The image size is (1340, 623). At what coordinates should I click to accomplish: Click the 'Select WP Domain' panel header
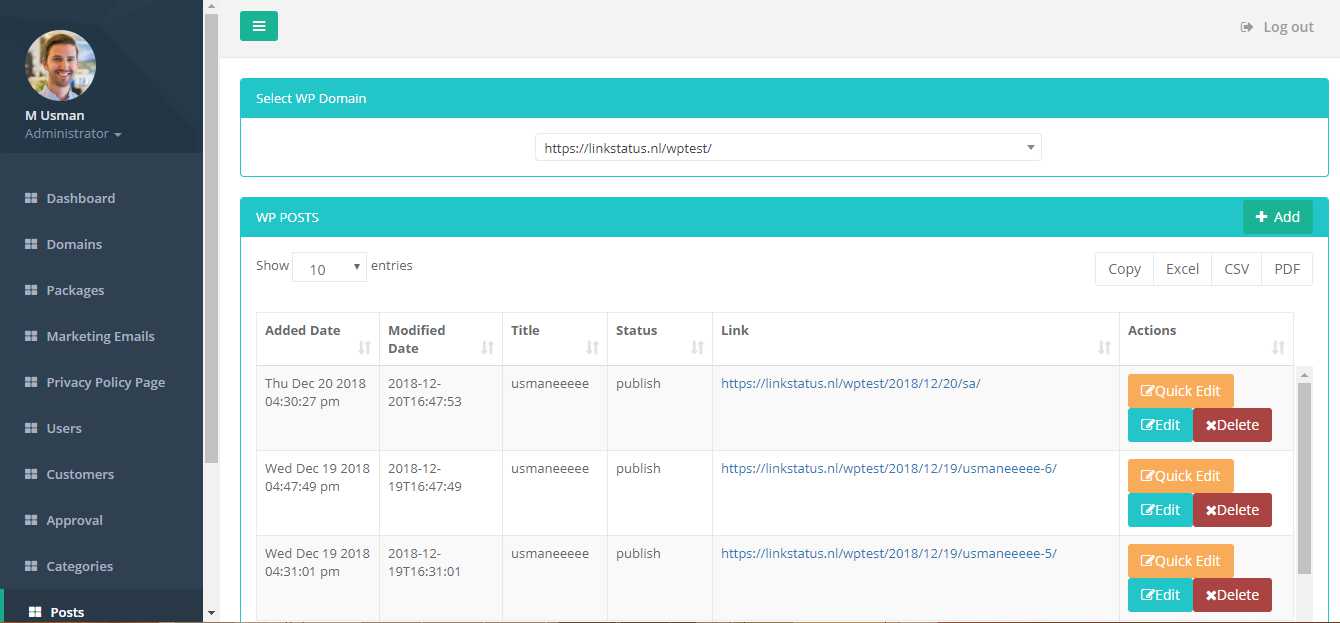(784, 99)
